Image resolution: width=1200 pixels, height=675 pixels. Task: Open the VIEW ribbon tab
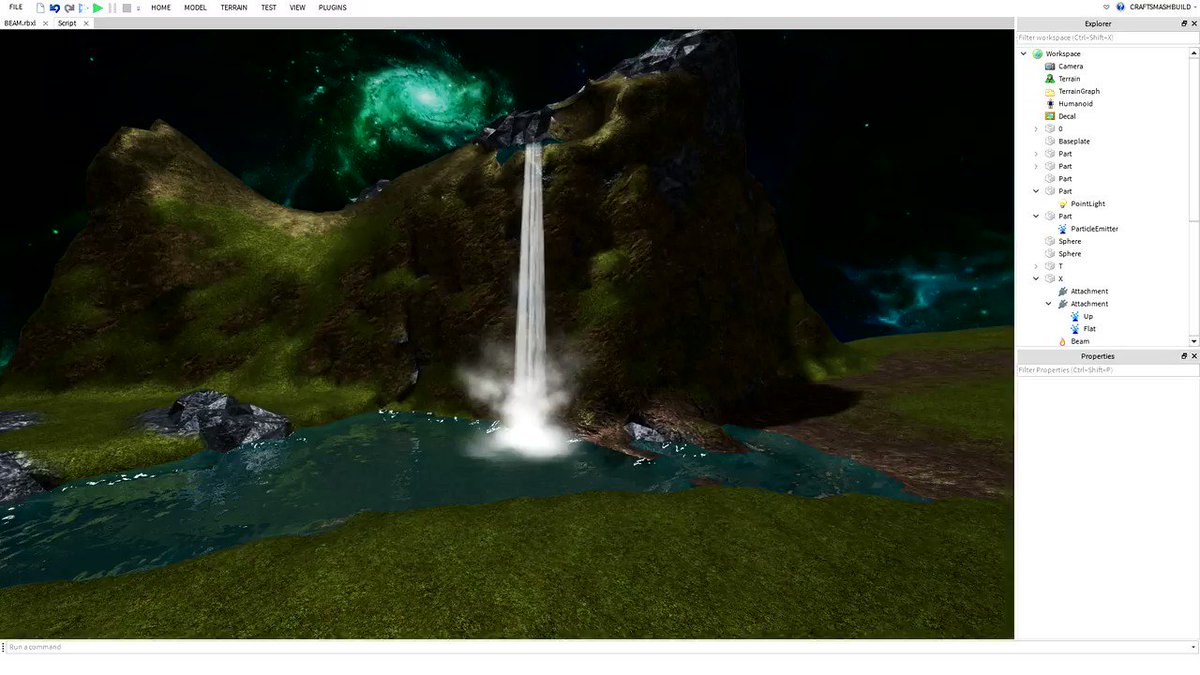(x=297, y=7)
